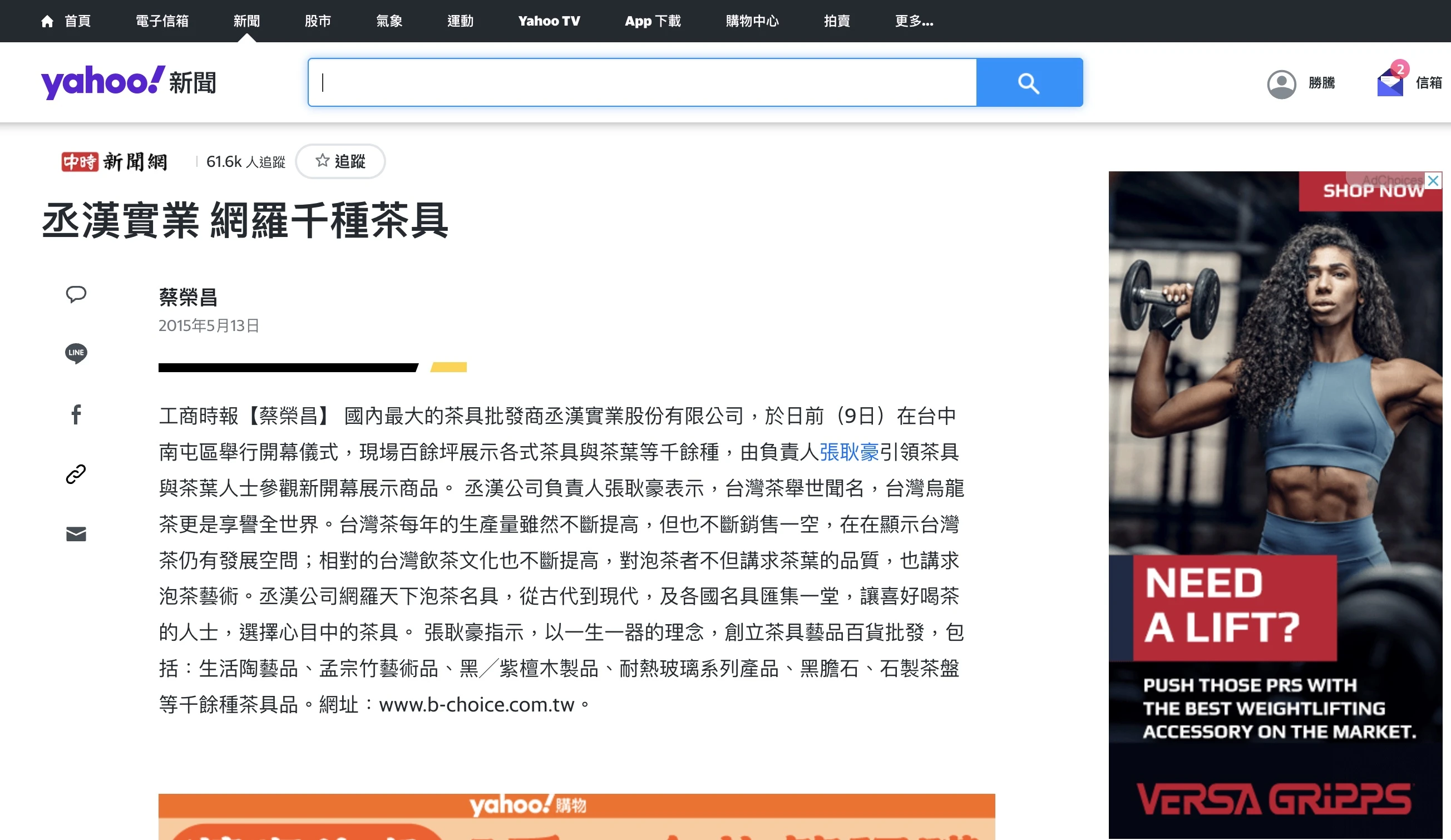
Task: Share article via LINE icon
Action: 76,353
